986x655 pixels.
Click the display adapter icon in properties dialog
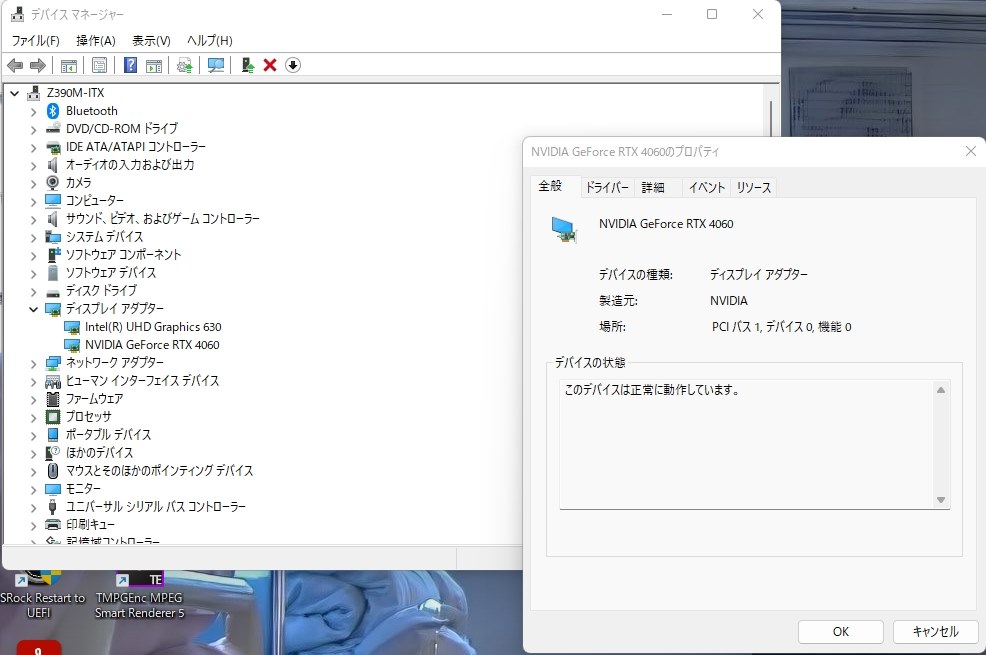tap(564, 229)
